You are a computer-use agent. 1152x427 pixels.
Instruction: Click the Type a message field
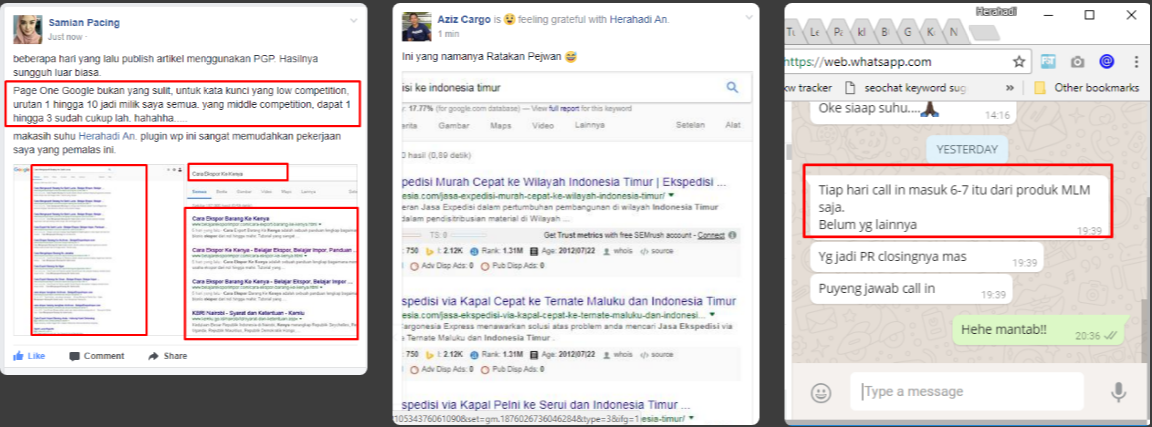967,392
